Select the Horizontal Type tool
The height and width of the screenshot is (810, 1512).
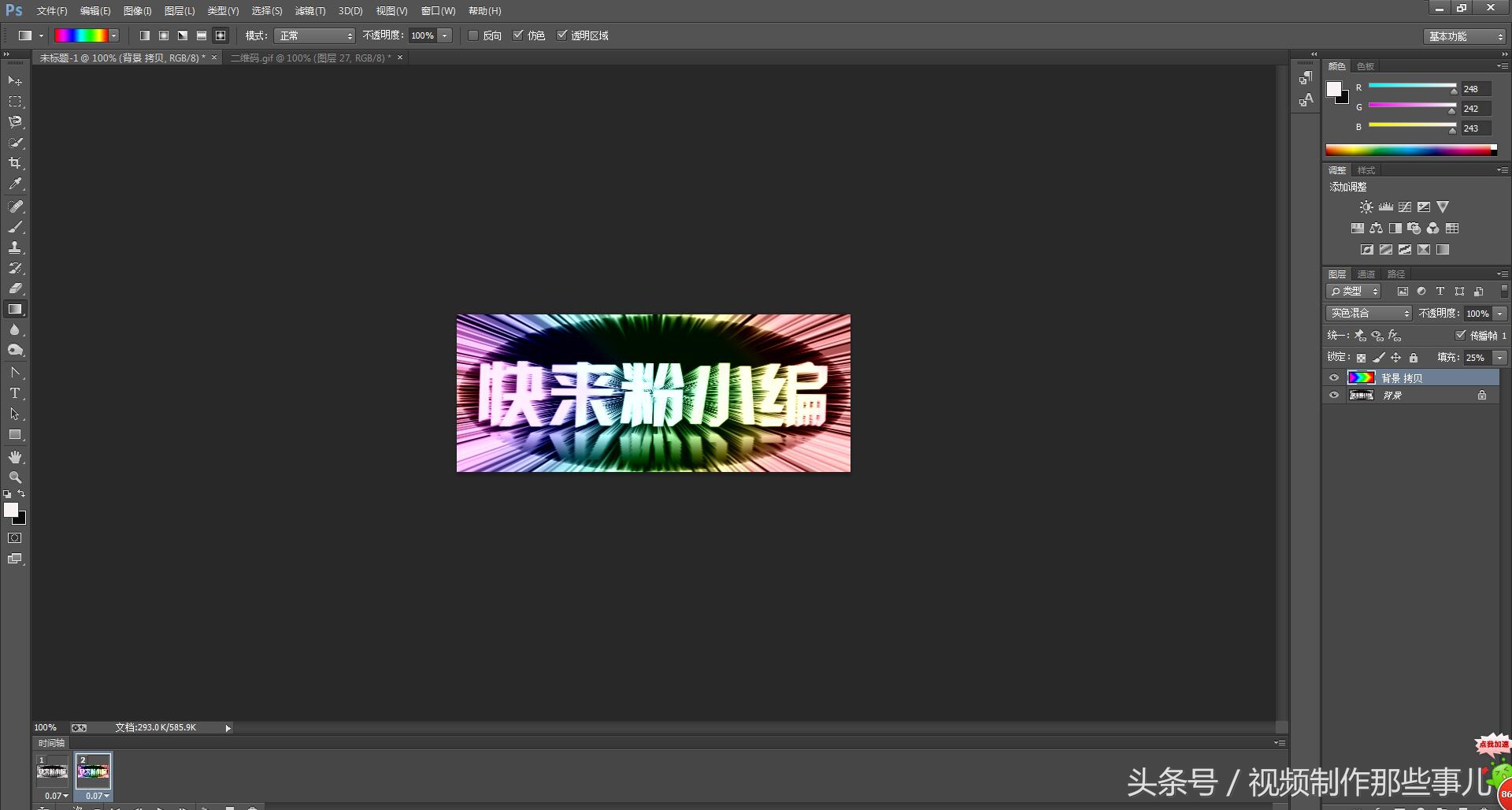pos(15,393)
